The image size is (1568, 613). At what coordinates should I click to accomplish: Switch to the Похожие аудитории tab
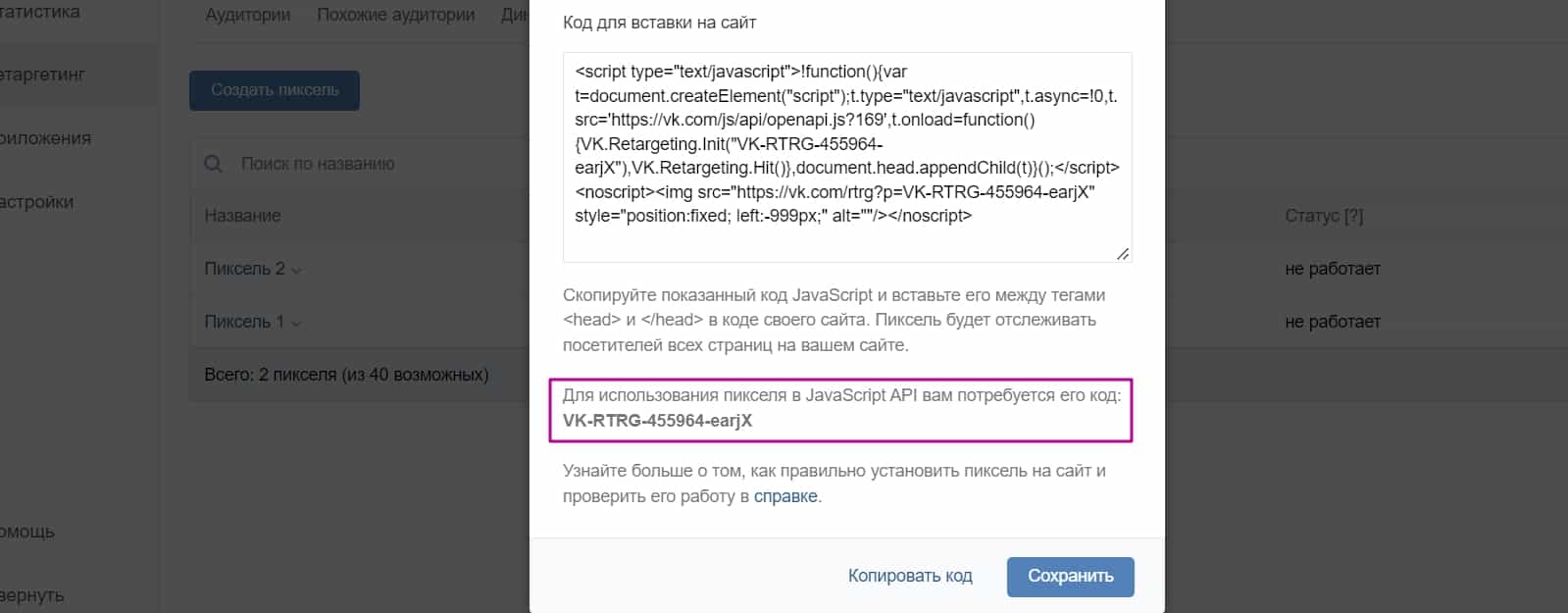(x=395, y=15)
